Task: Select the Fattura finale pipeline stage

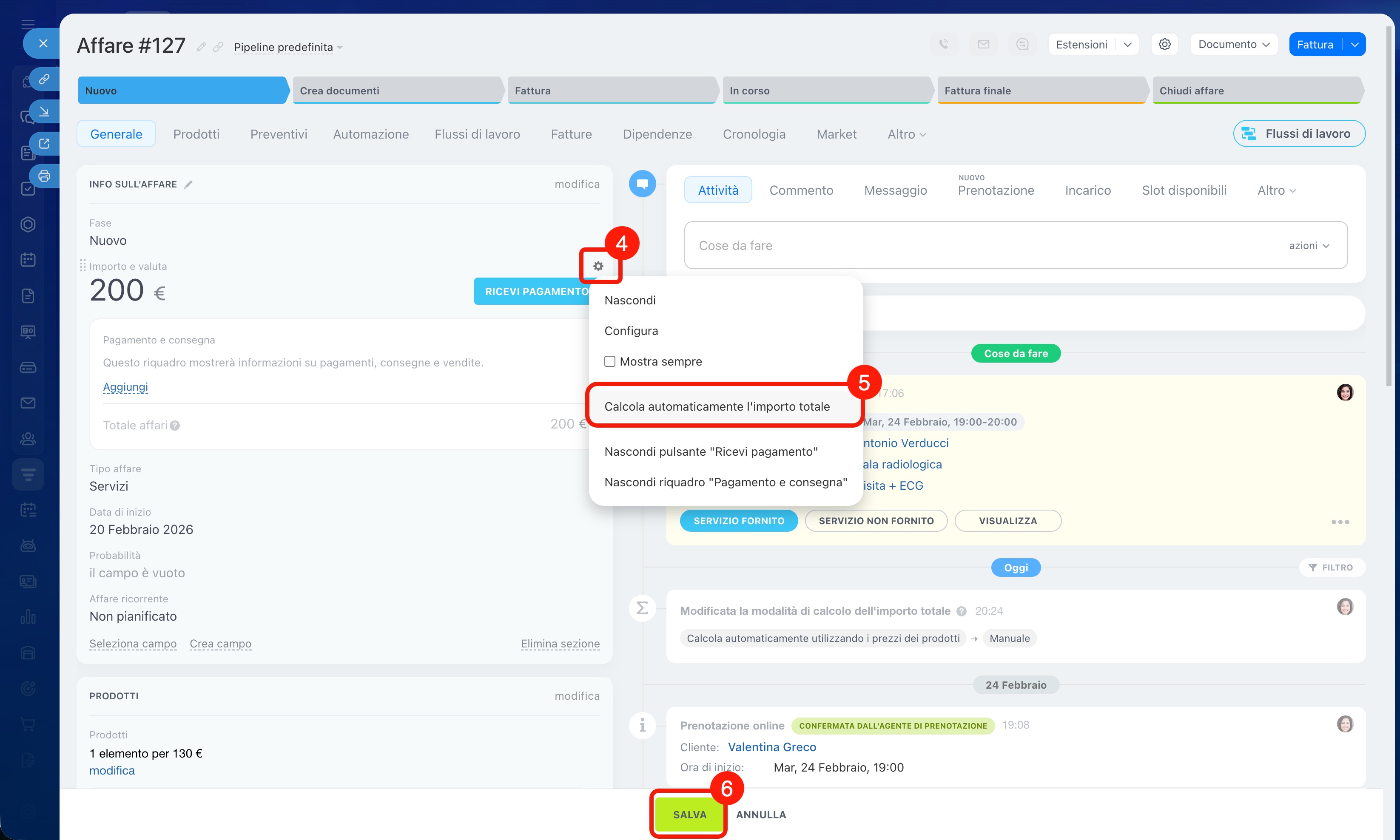Action: tap(1041, 91)
